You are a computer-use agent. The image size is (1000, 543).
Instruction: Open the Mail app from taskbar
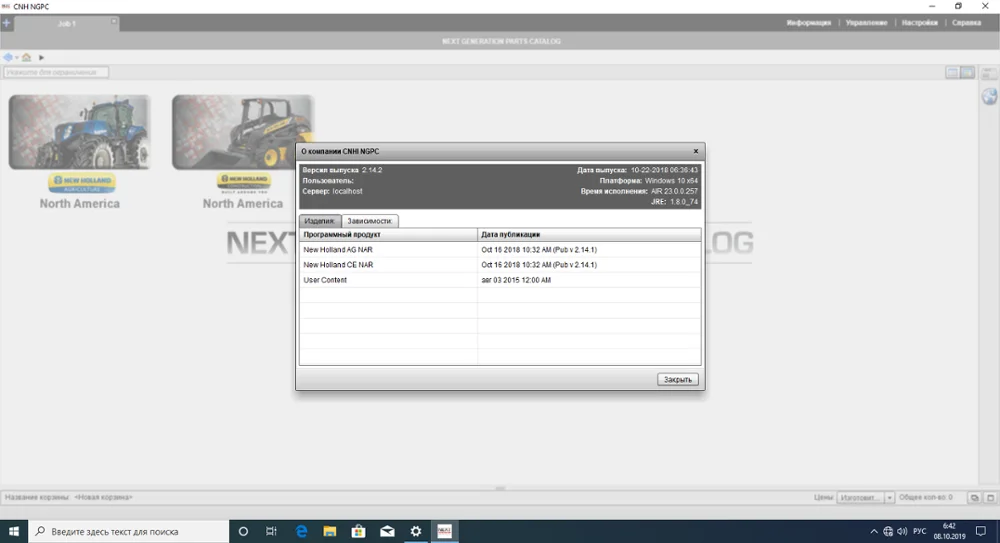pos(387,531)
